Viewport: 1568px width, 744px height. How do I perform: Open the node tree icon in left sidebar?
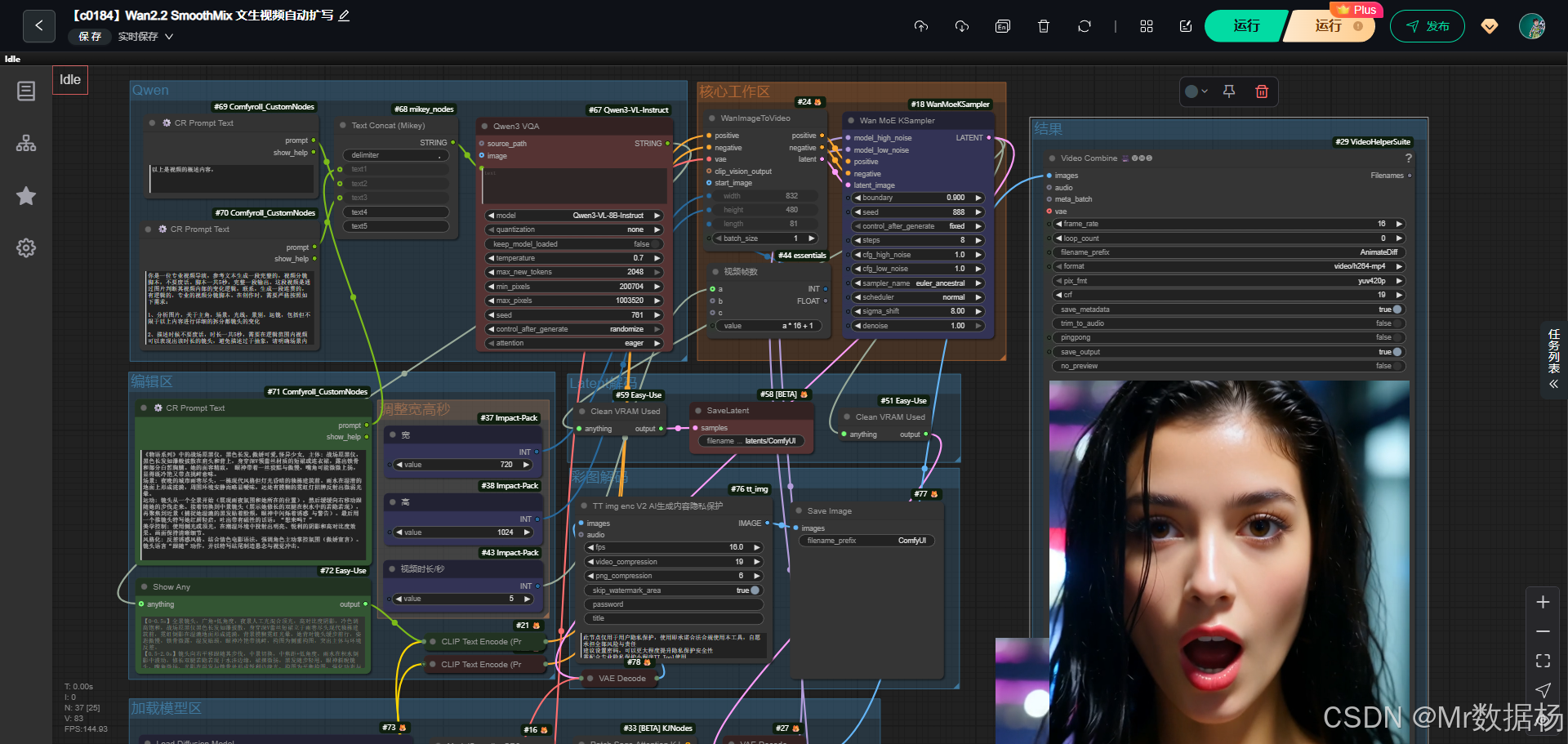pos(26,144)
